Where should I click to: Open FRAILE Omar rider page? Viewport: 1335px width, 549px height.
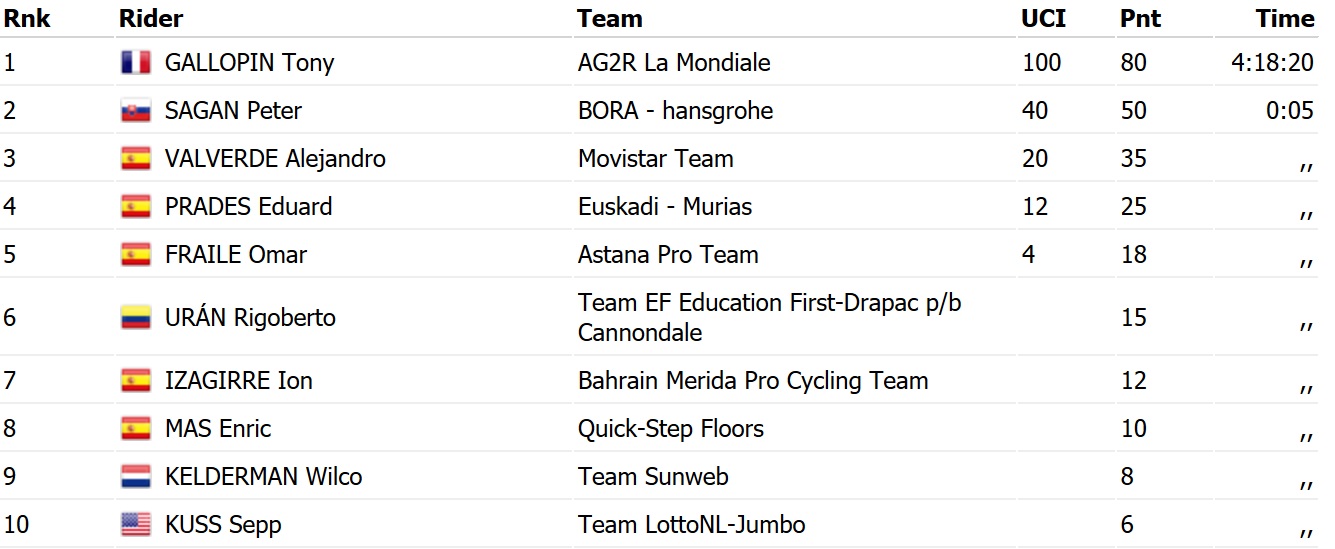click(235, 255)
